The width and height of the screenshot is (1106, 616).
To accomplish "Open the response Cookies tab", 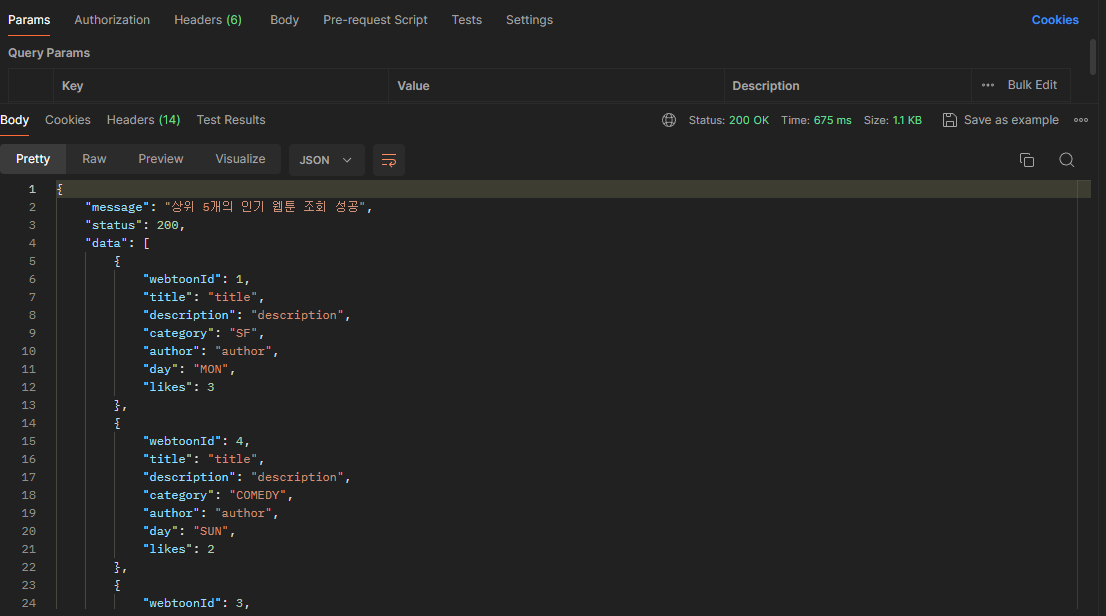I will pyautogui.click(x=68, y=120).
